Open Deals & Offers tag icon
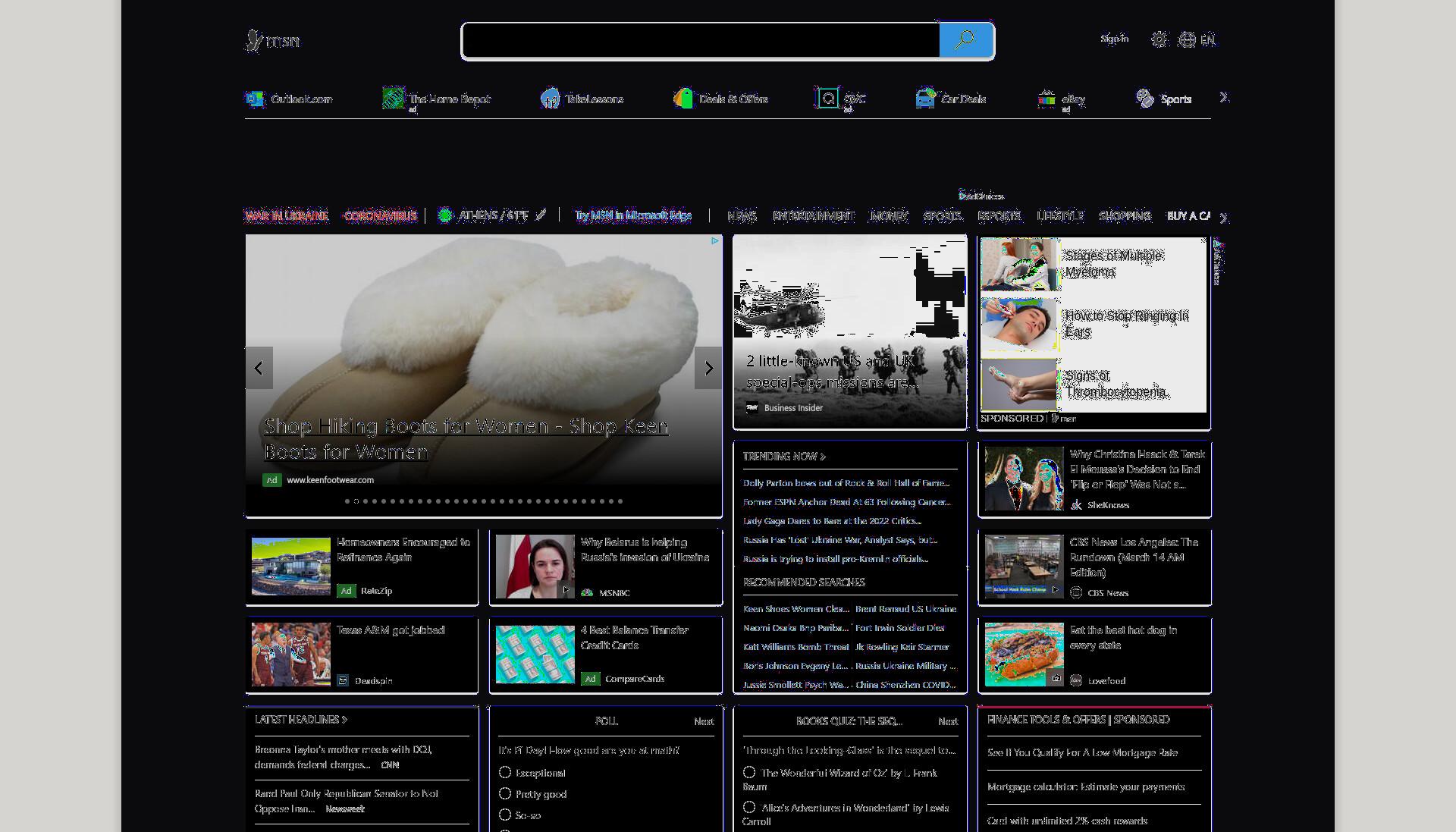Image resolution: width=1456 pixels, height=832 pixels. pos(683,99)
